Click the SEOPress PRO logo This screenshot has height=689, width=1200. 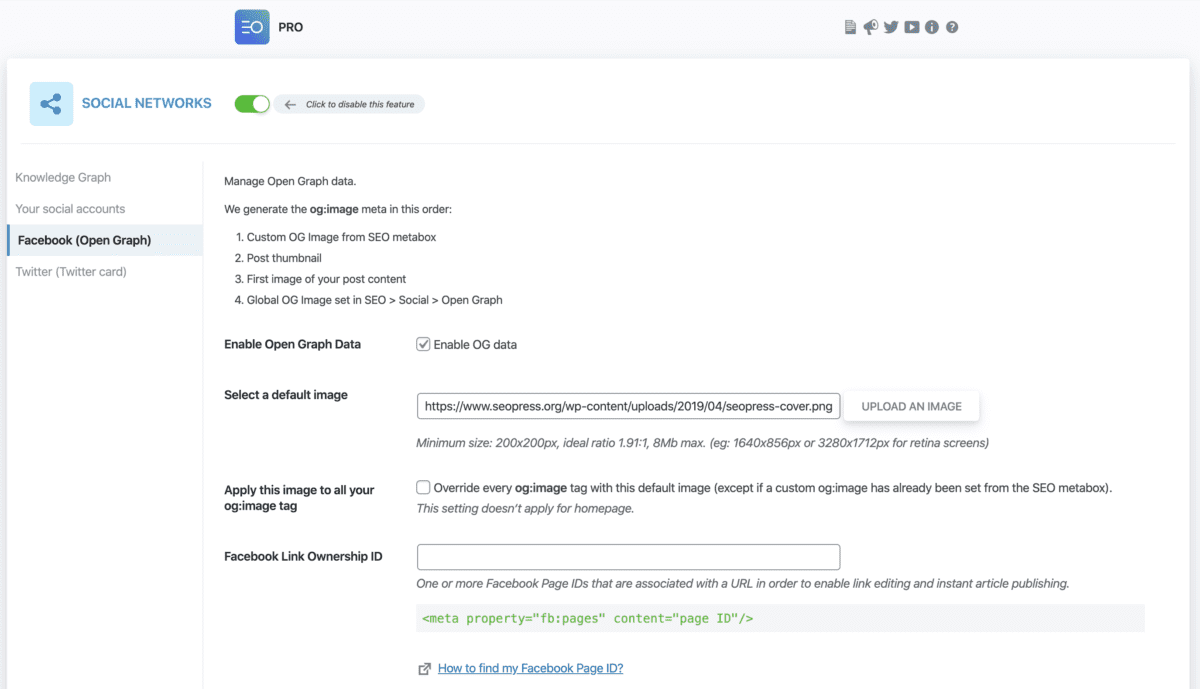(252, 27)
